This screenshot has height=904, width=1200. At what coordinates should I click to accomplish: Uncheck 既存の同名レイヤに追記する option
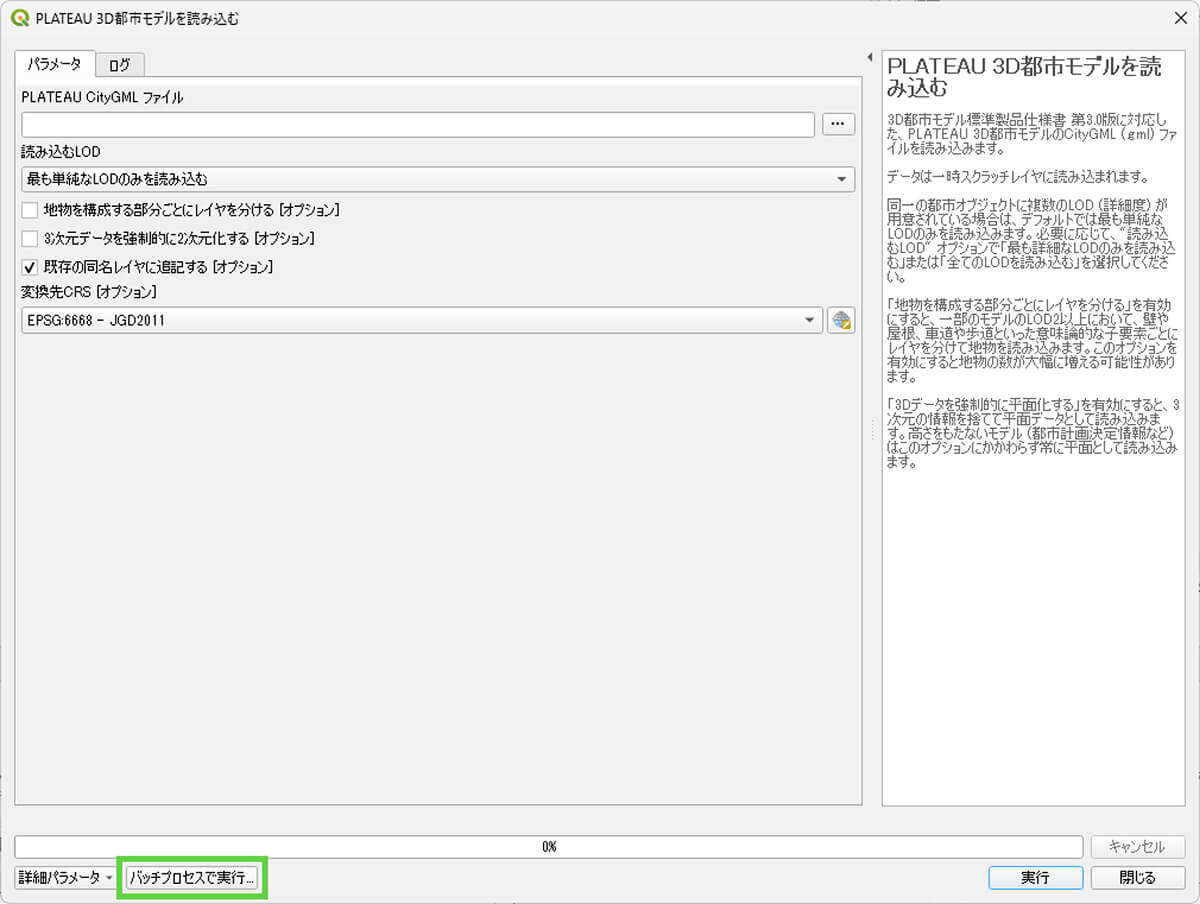coord(30,267)
